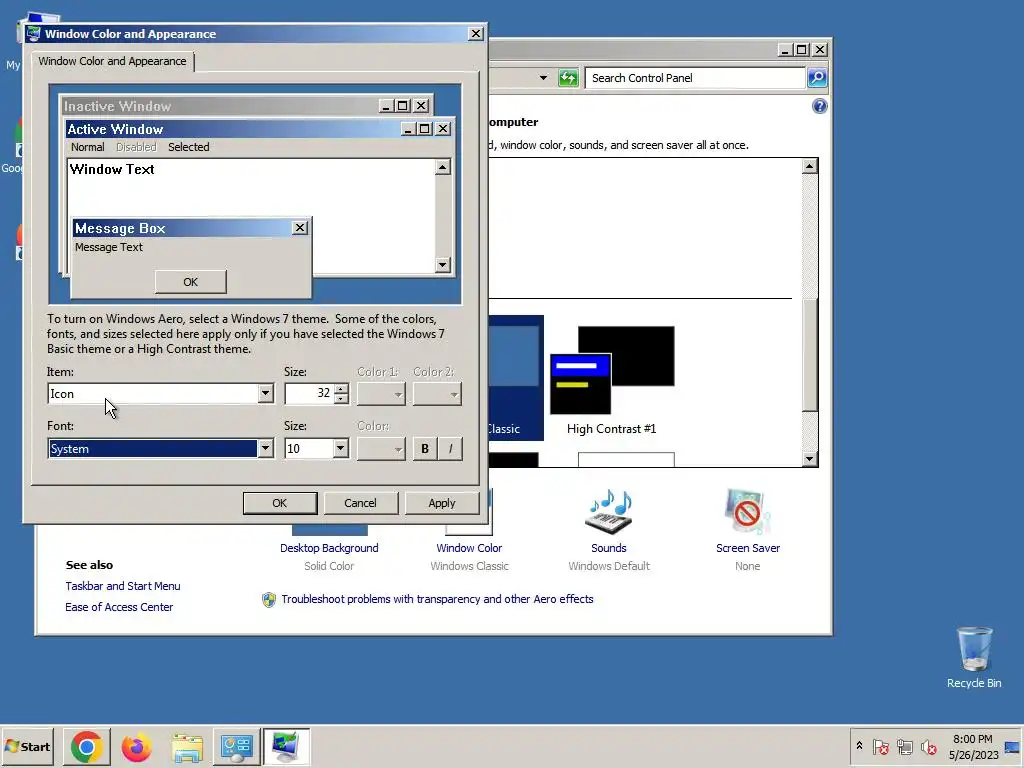
Task: Toggle Bold font button
Action: tap(425, 449)
